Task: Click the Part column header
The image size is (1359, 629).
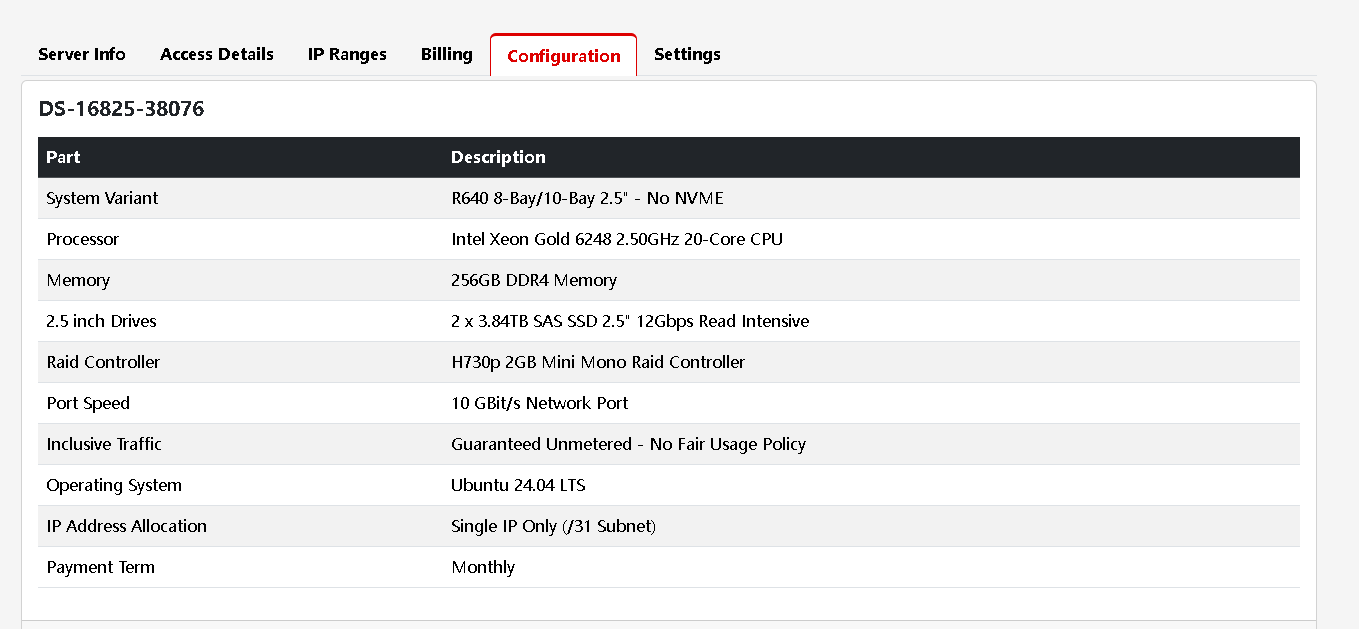Action: pos(63,157)
